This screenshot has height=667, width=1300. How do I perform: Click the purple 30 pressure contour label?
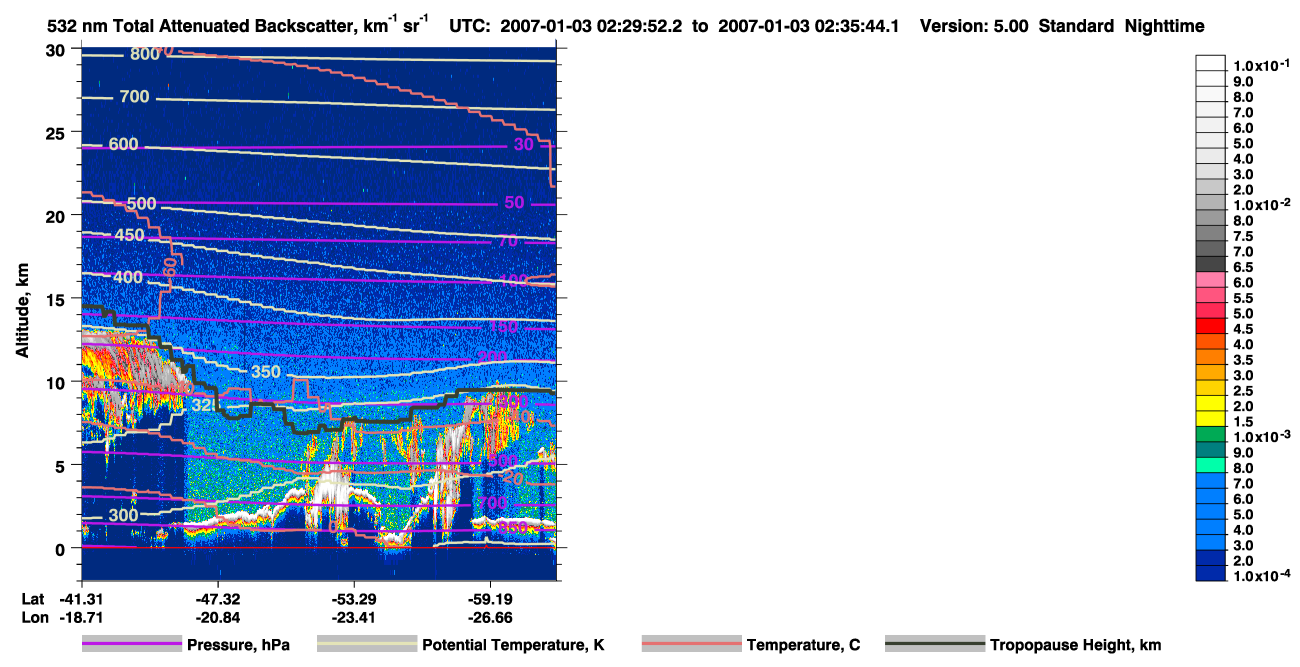[524, 145]
